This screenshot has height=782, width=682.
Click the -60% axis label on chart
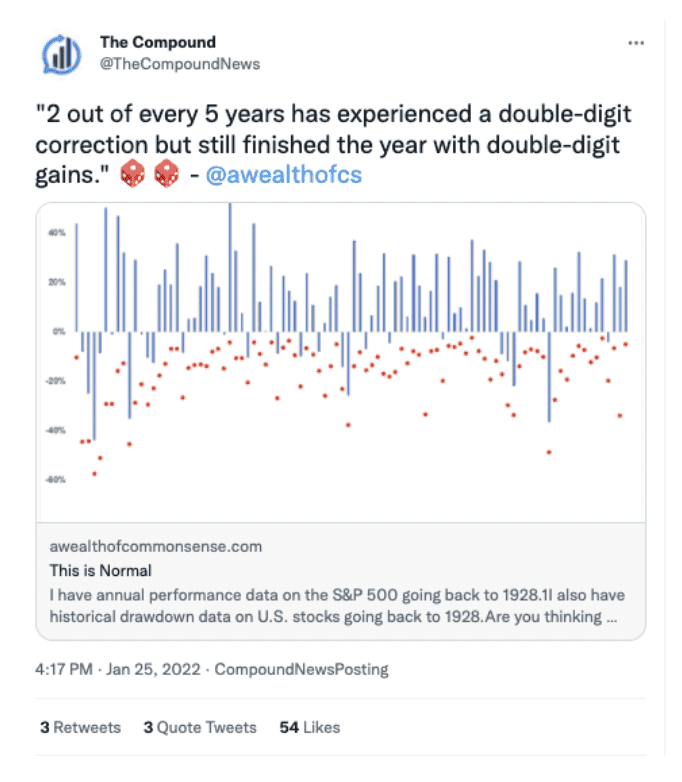(x=55, y=480)
